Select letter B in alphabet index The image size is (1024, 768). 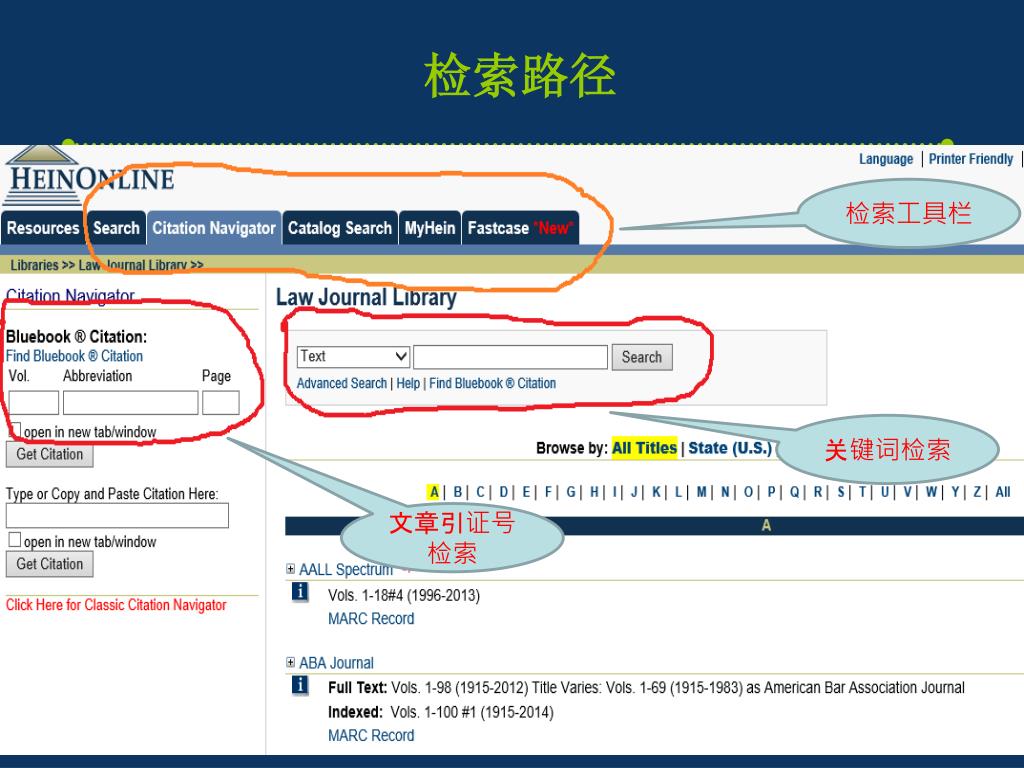click(x=458, y=492)
